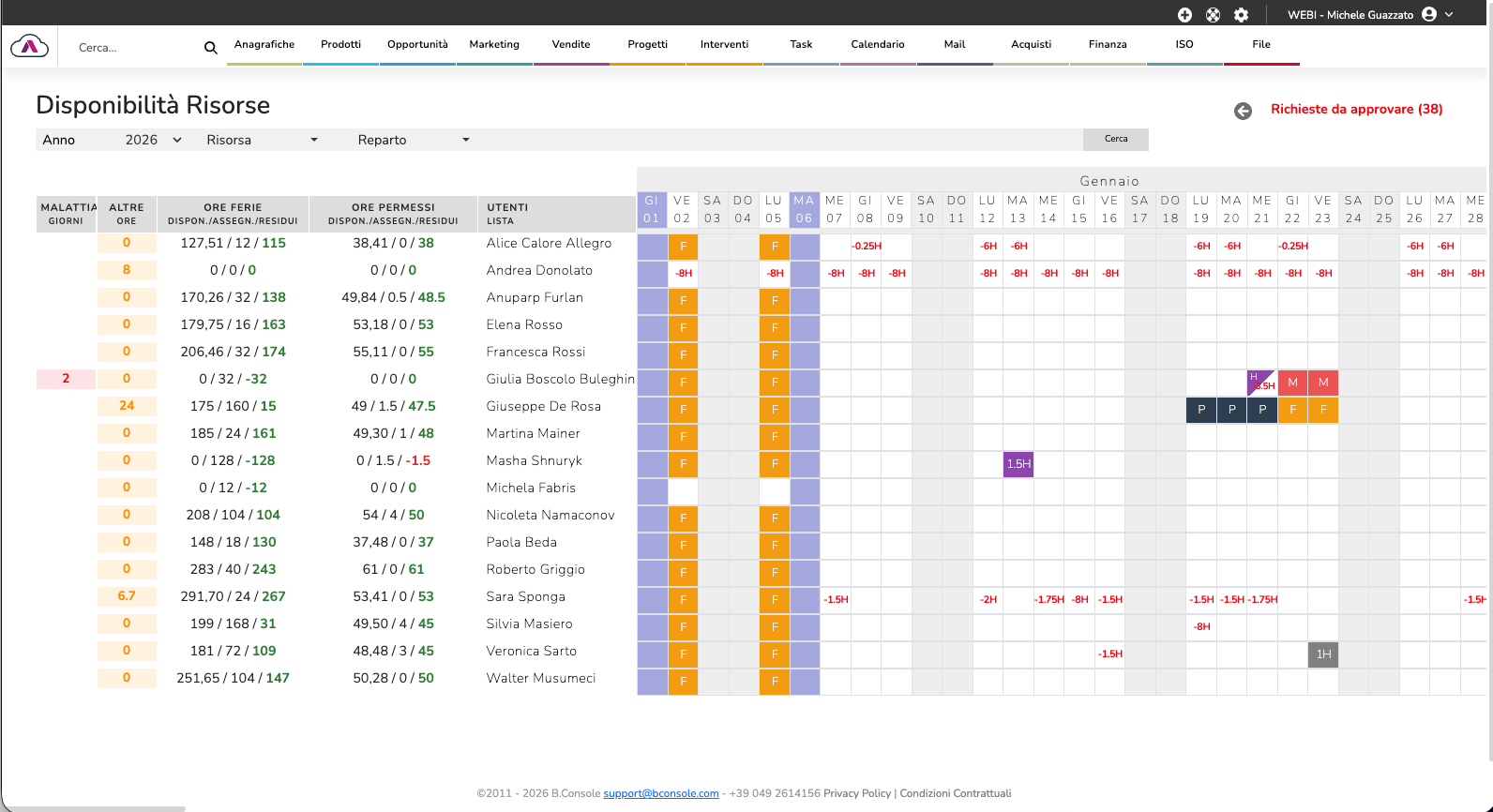The height and width of the screenshot is (812, 1493).
Task: Click Masha Shnuryk's purple 1.5H permit cell
Action: coord(1018,464)
